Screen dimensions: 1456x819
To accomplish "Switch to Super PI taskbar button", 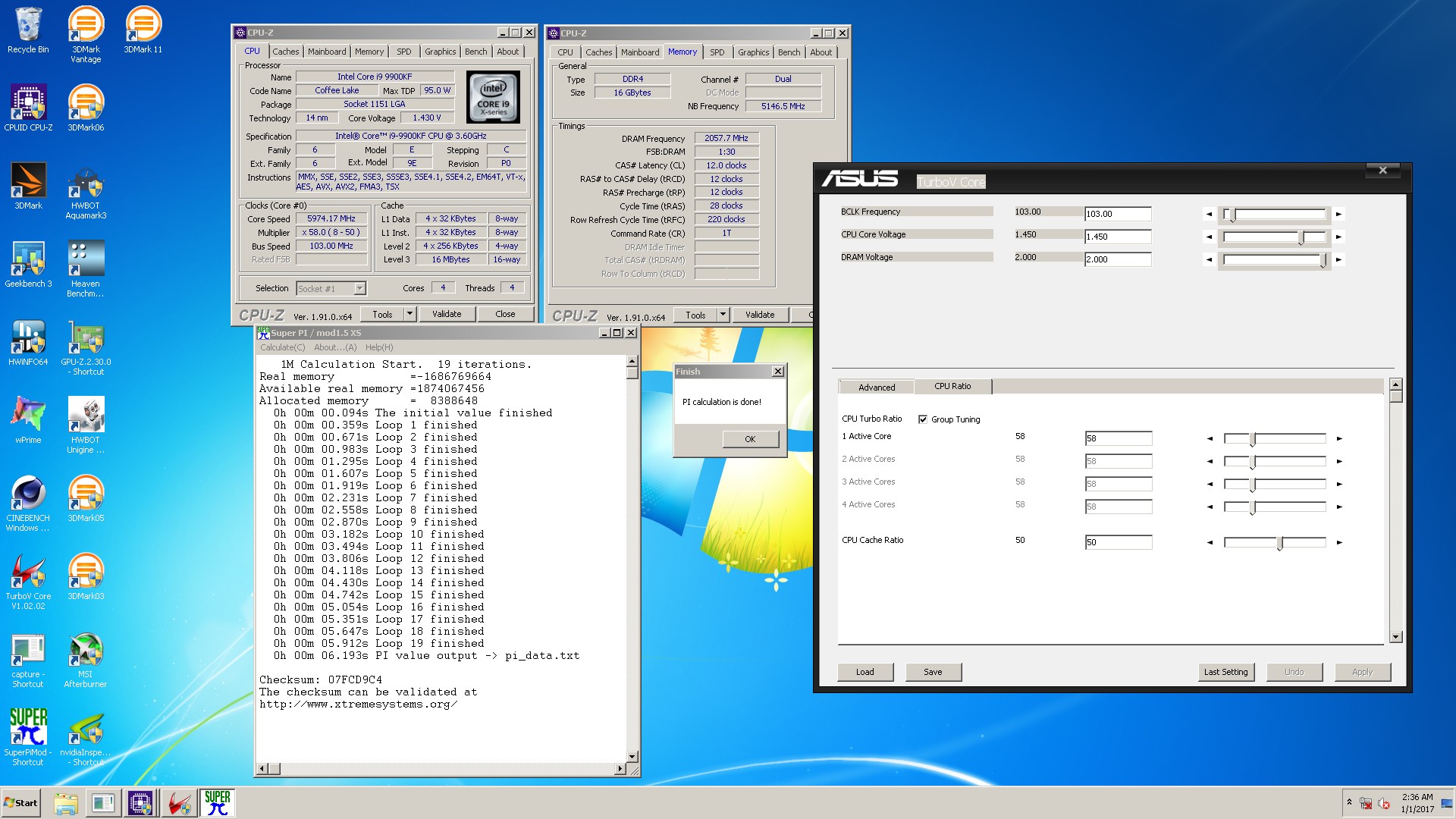I will [217, 803].
